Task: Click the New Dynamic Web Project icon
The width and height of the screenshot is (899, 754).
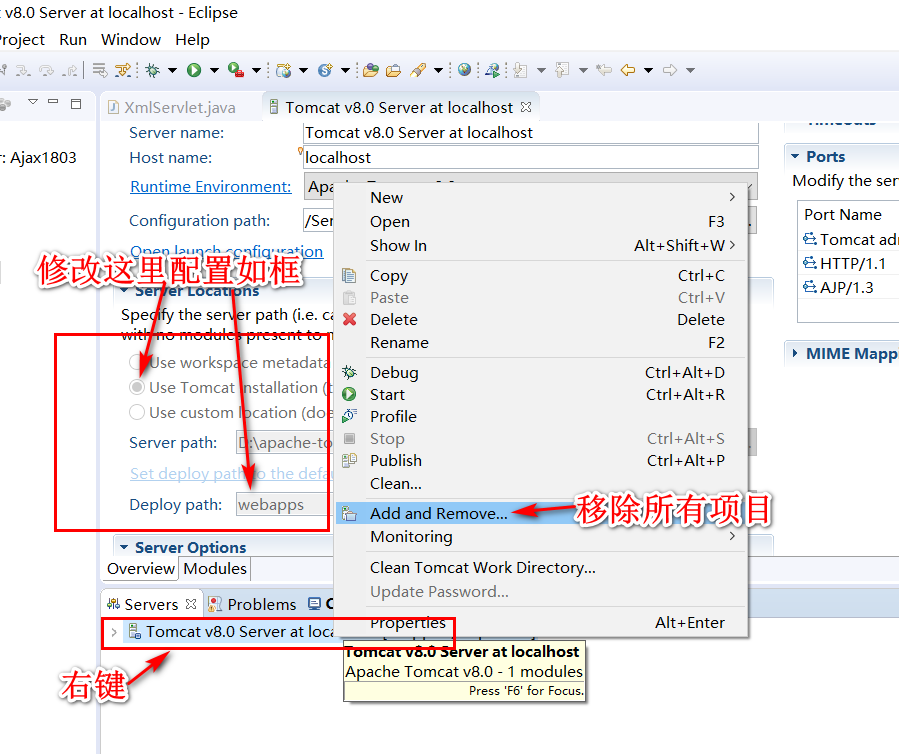Action: click(283, 71)
